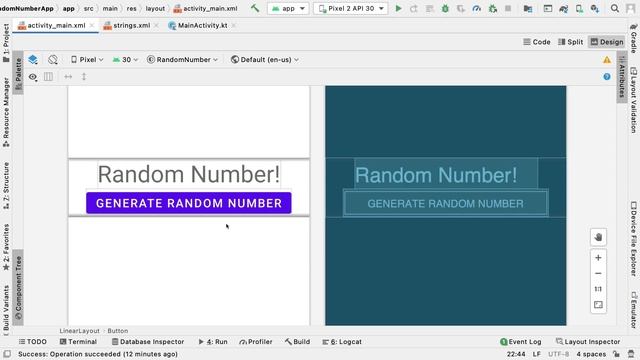Image resolution: width=640 pixels, height=360 pixels.
Task: Click the vertical expand arrows icon
Action: coord(84,76)
